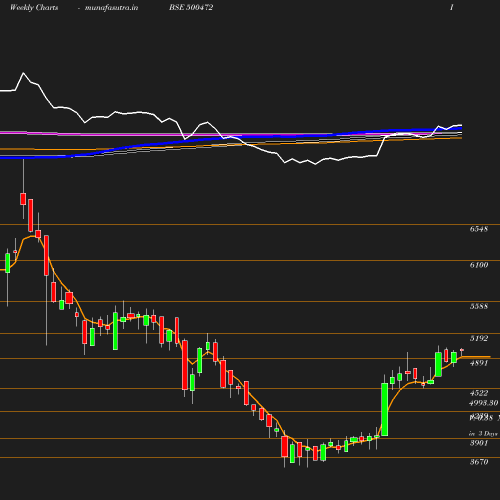
Task: Click the 'Weekly Charts' title text
Action: tap(34, 7)
